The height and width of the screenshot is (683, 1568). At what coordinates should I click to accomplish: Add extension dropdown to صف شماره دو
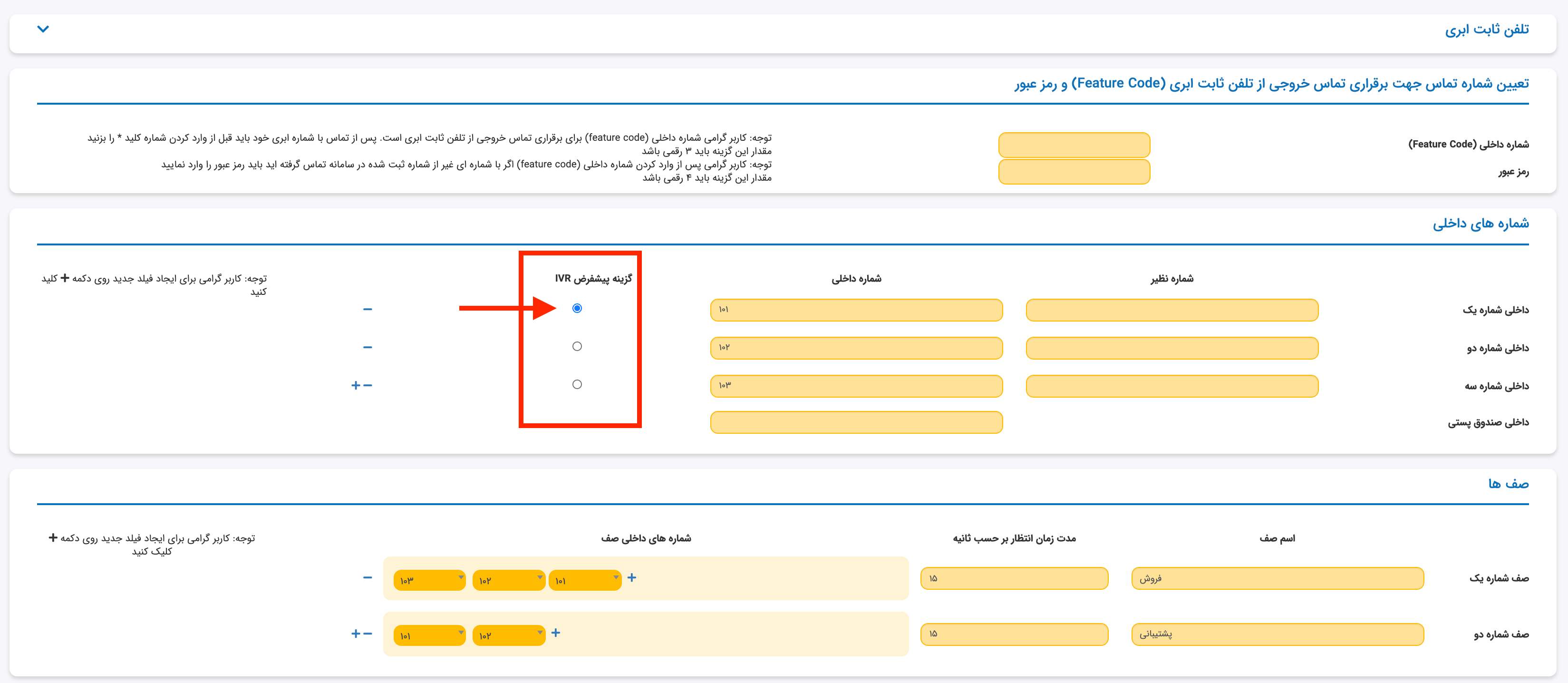[556, 633]
